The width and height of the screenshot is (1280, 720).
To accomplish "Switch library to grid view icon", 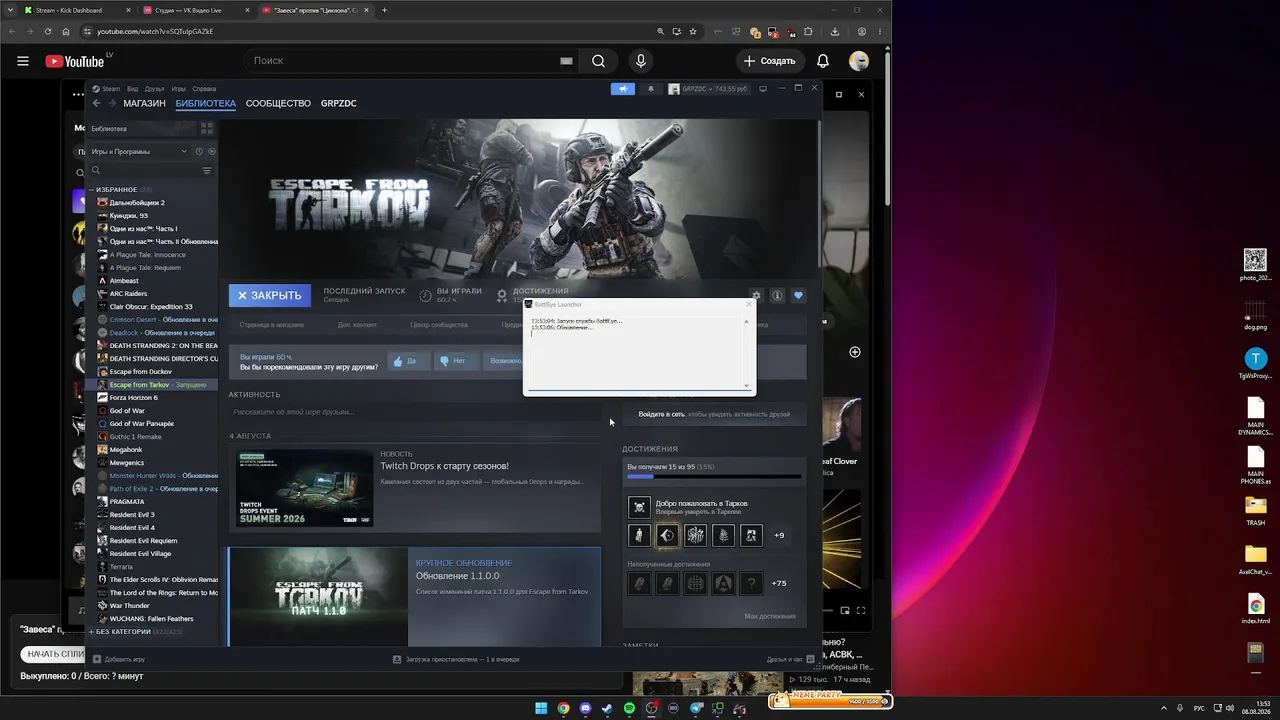I will [x=207, y=129].
